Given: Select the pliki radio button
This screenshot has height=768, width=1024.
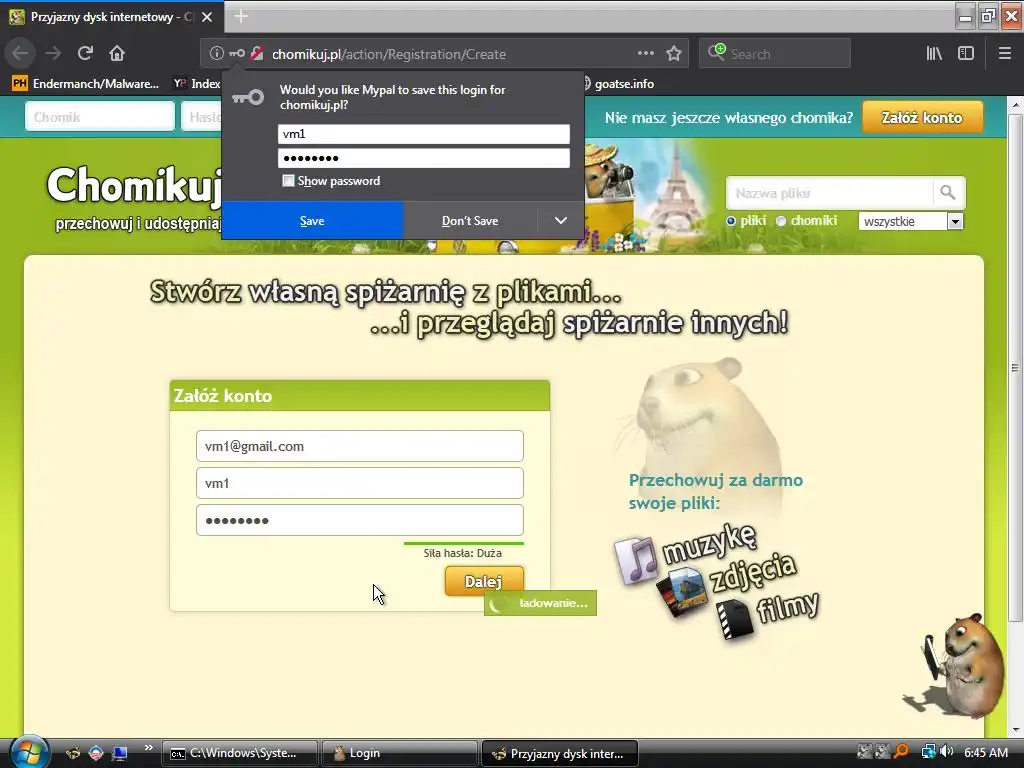Looking at the screenshot, I should coord(731,221).
